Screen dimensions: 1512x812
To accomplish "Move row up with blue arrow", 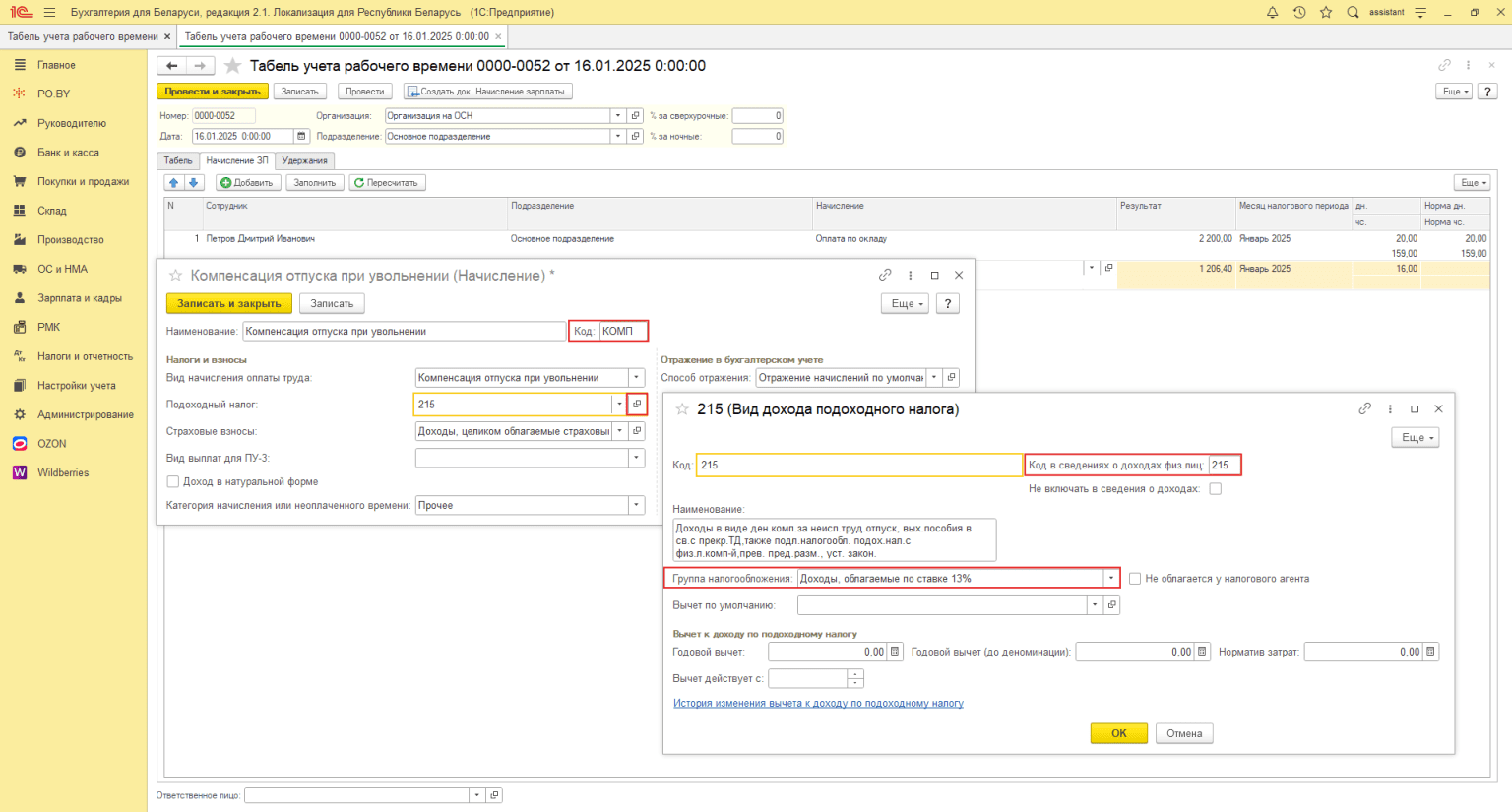I will pos(174,183).
